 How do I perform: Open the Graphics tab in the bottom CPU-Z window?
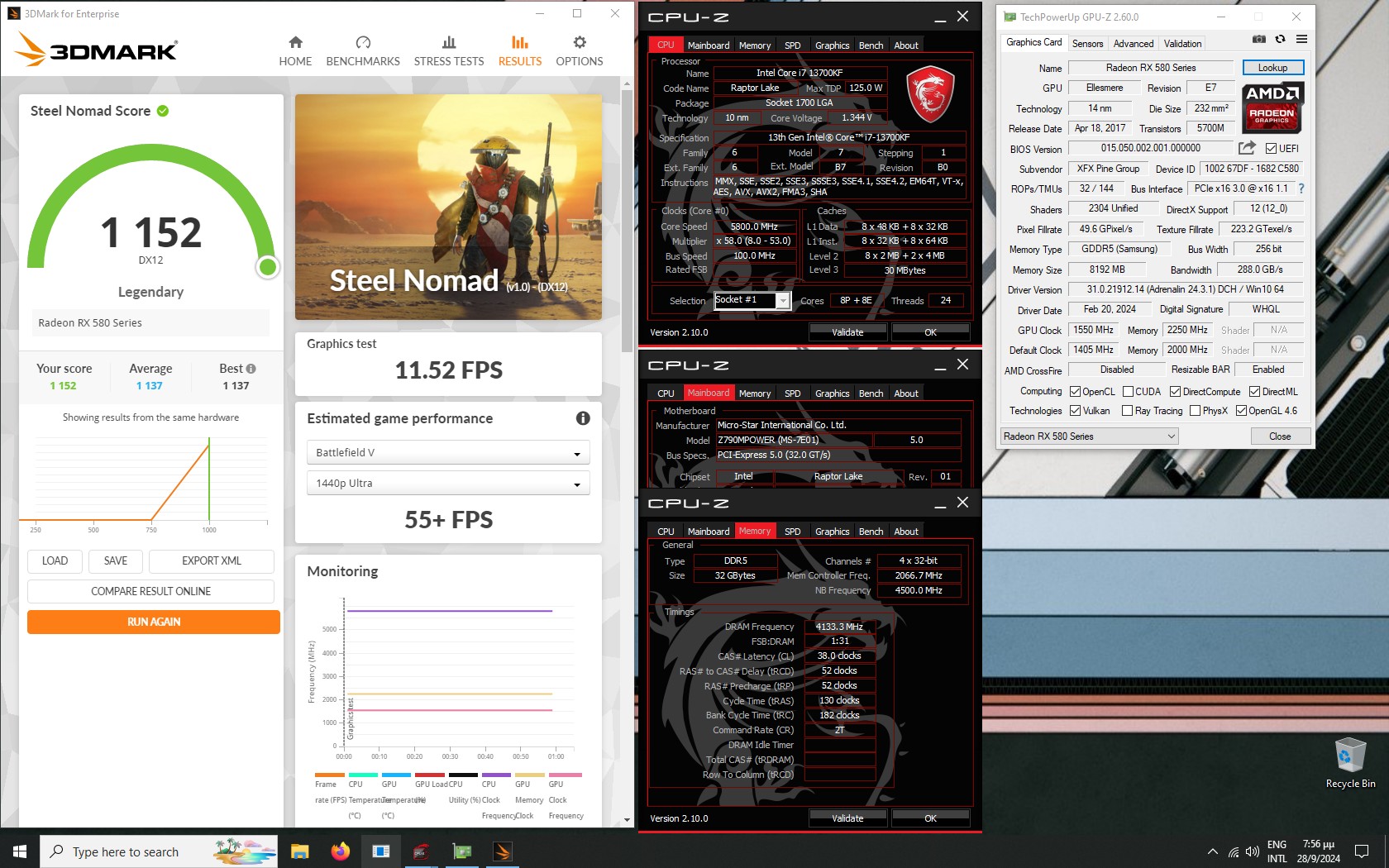point(832,532)
